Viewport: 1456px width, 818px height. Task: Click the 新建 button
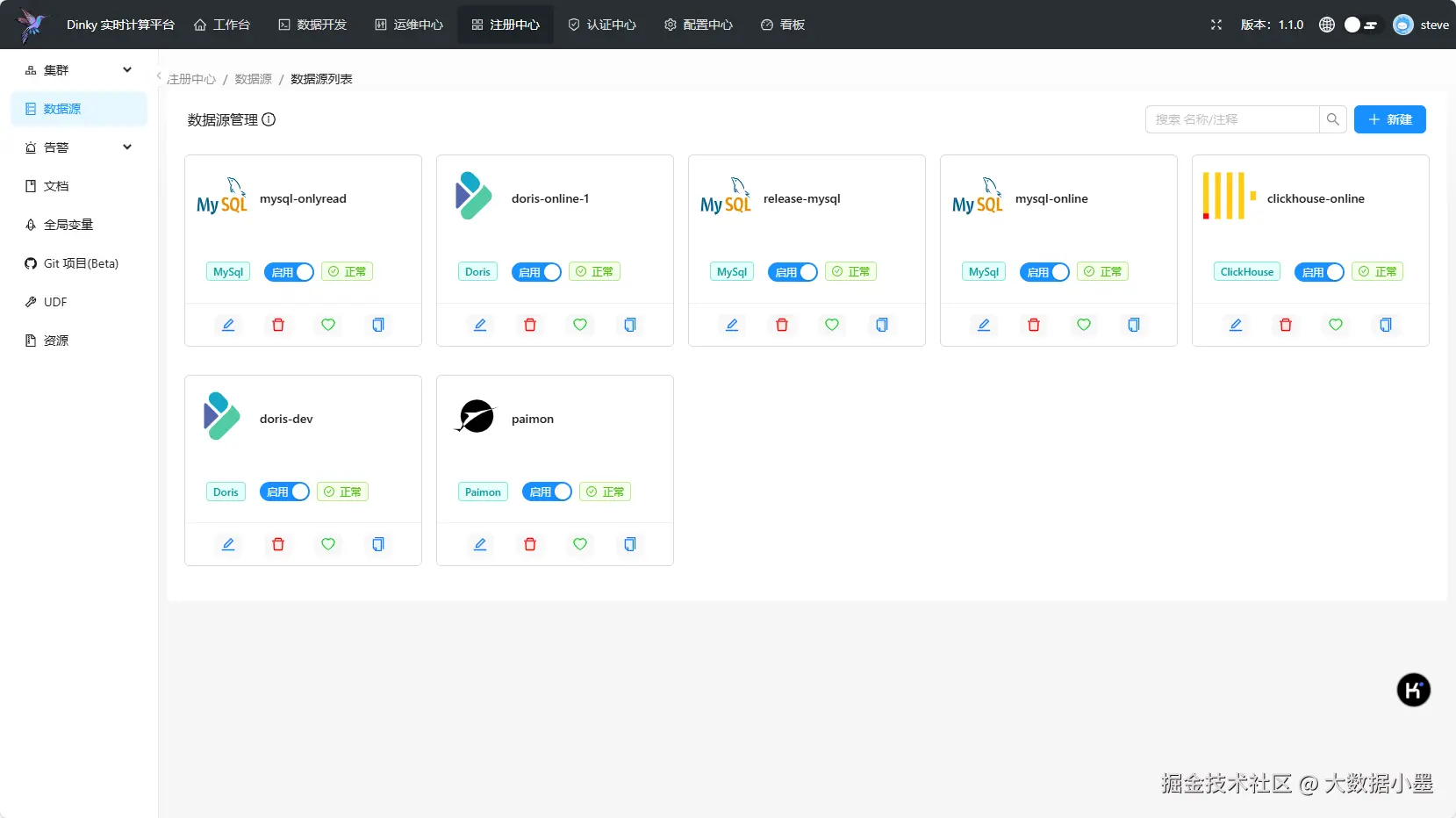(1390, 119)
